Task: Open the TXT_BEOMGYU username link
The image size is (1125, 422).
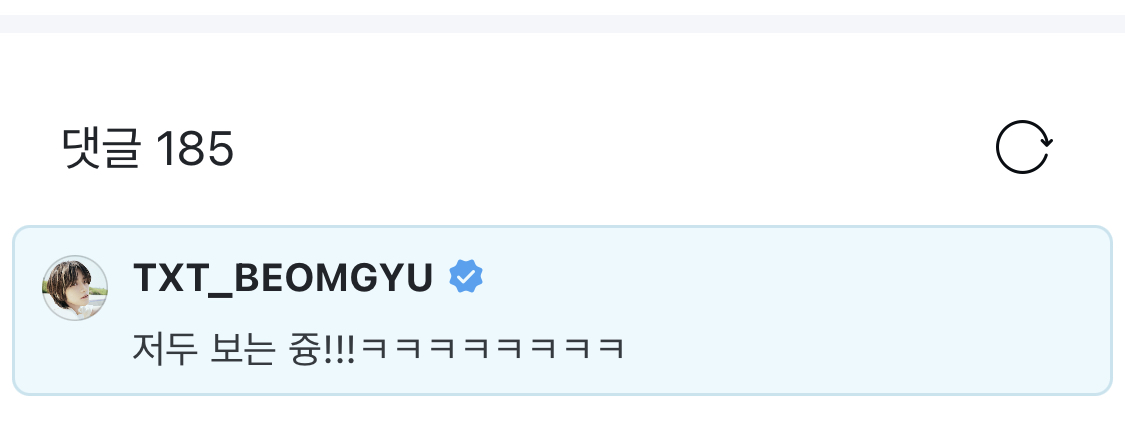Action: (x=283, y=278)
